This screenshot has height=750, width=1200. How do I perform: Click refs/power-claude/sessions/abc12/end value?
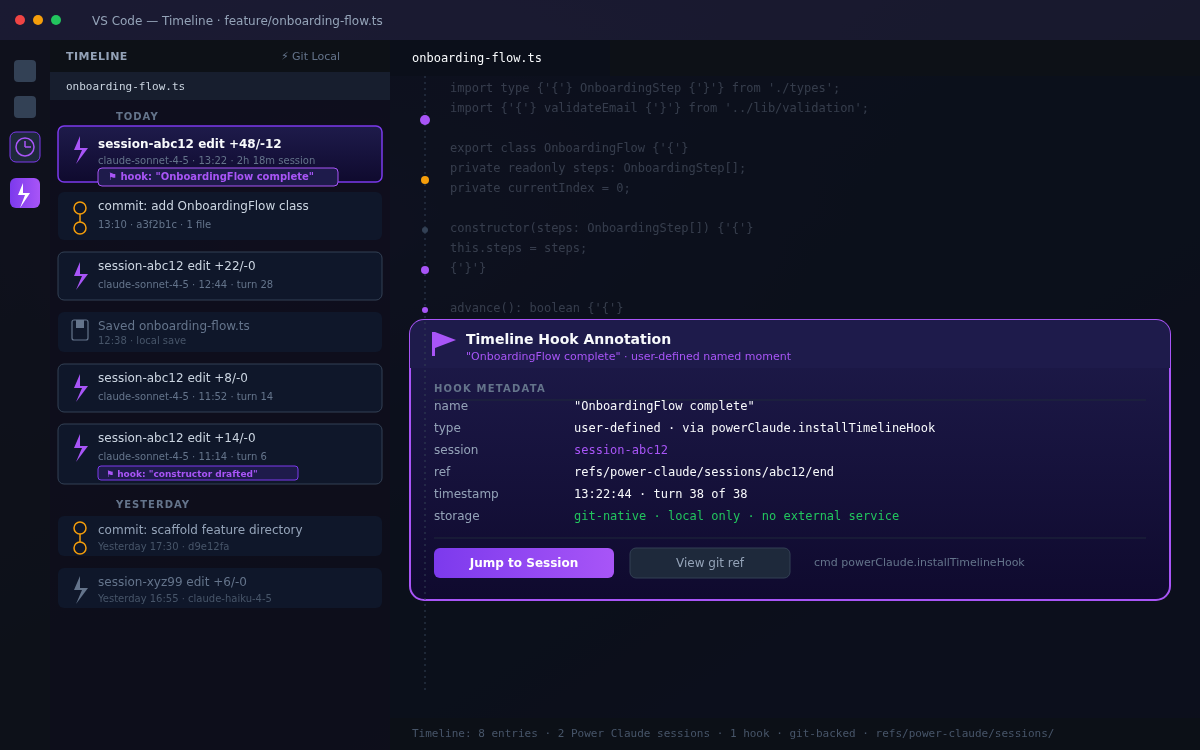click(704, 472)
